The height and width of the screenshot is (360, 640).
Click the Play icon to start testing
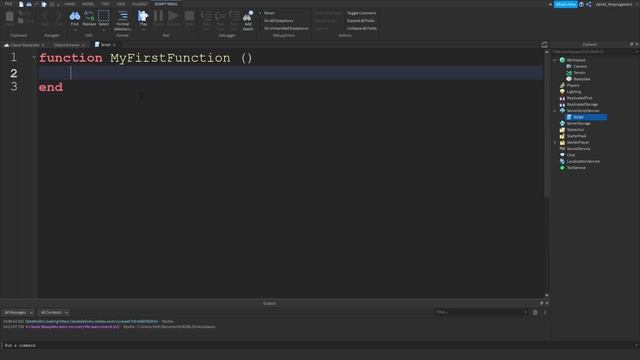coord(143,16)
